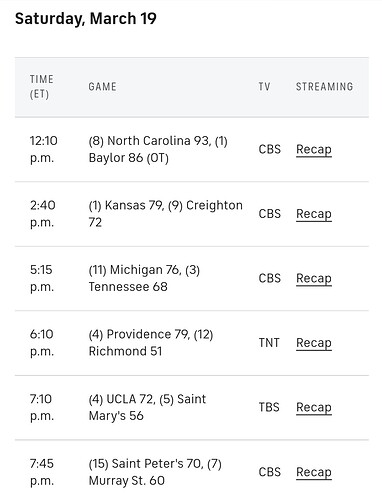The image size is (382, 500).
Task: Click the GAME column header
Action: [x=102, y=87]
